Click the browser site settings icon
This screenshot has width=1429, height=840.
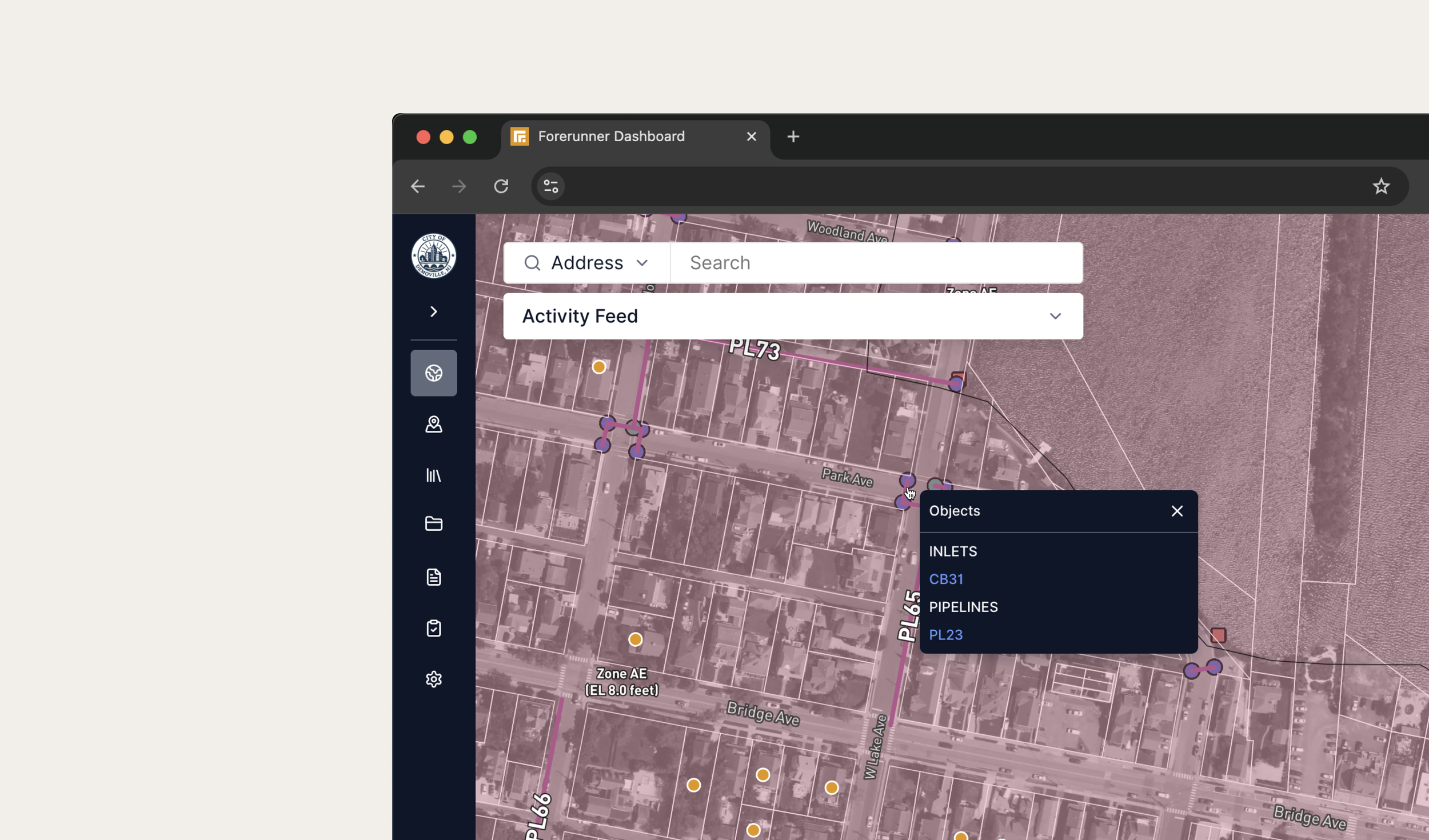pos(550,186)
